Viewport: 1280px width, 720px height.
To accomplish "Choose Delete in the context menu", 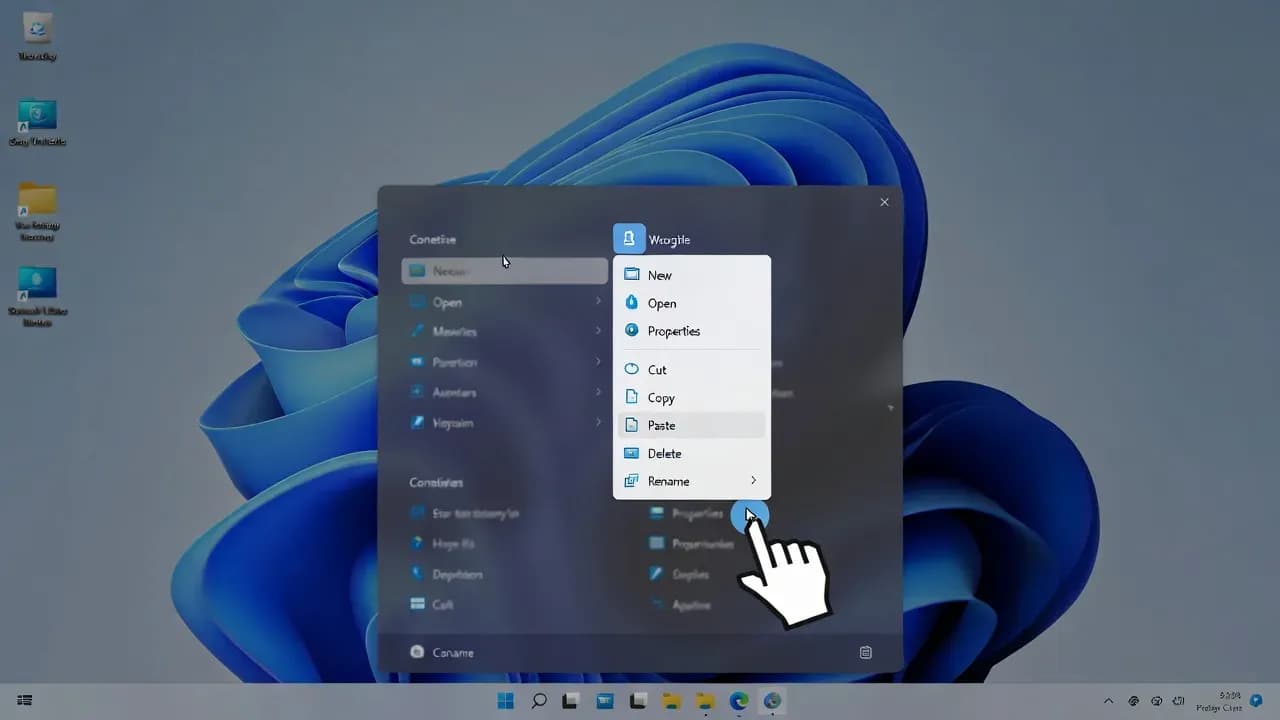I will pyautogui.click(x=662, y=453).
